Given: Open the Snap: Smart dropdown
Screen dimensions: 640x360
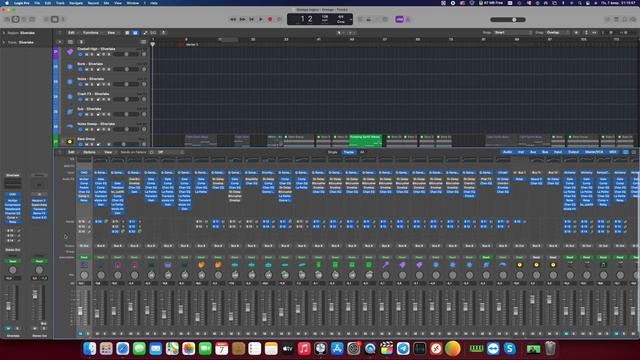Looking at the screenshot, I should coord(512,33).
